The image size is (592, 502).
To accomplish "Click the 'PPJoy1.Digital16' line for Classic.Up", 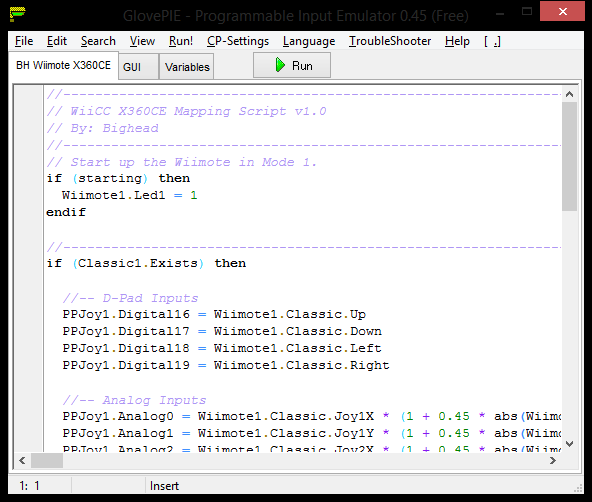I will pos(214,314).
